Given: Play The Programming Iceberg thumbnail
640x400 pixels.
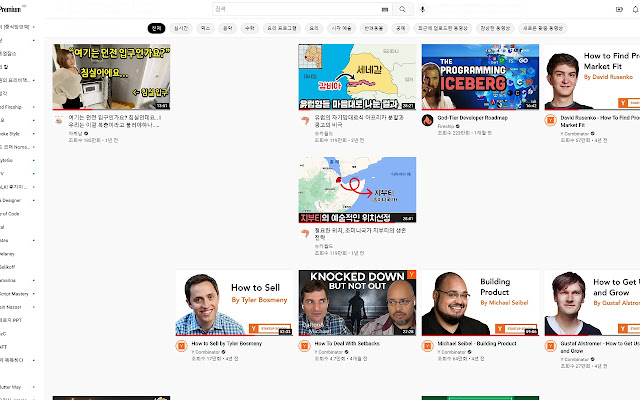Looking at the screenshot, I should coord(480,77).
